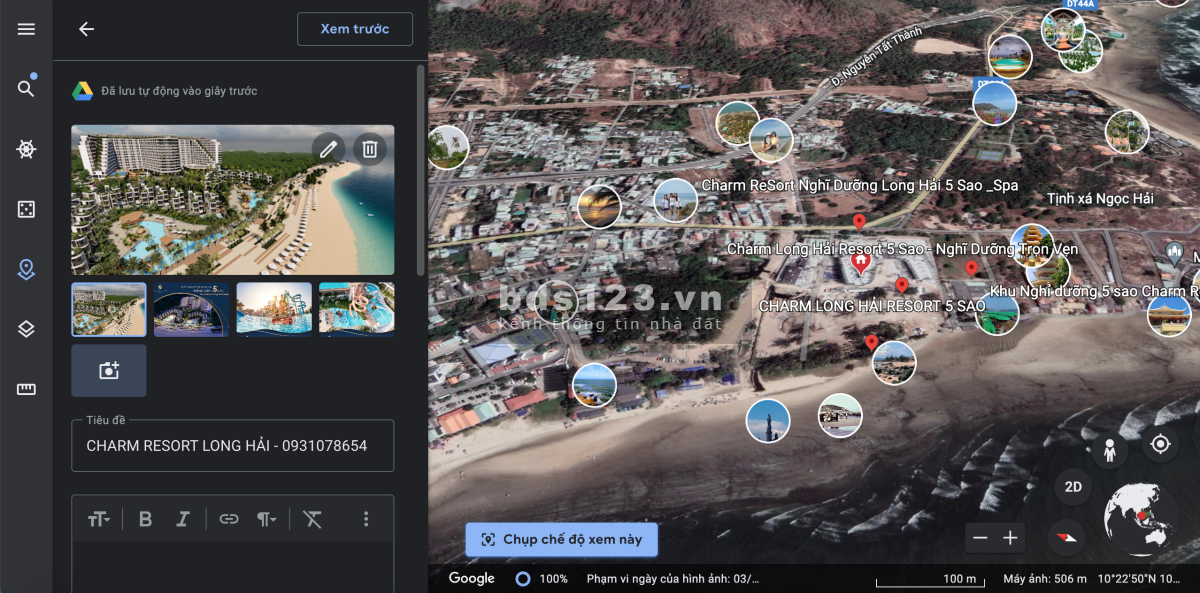The image size is (1200, 593).
Task: Open the paragraph format dropdown
Action: tap(266, 518)
